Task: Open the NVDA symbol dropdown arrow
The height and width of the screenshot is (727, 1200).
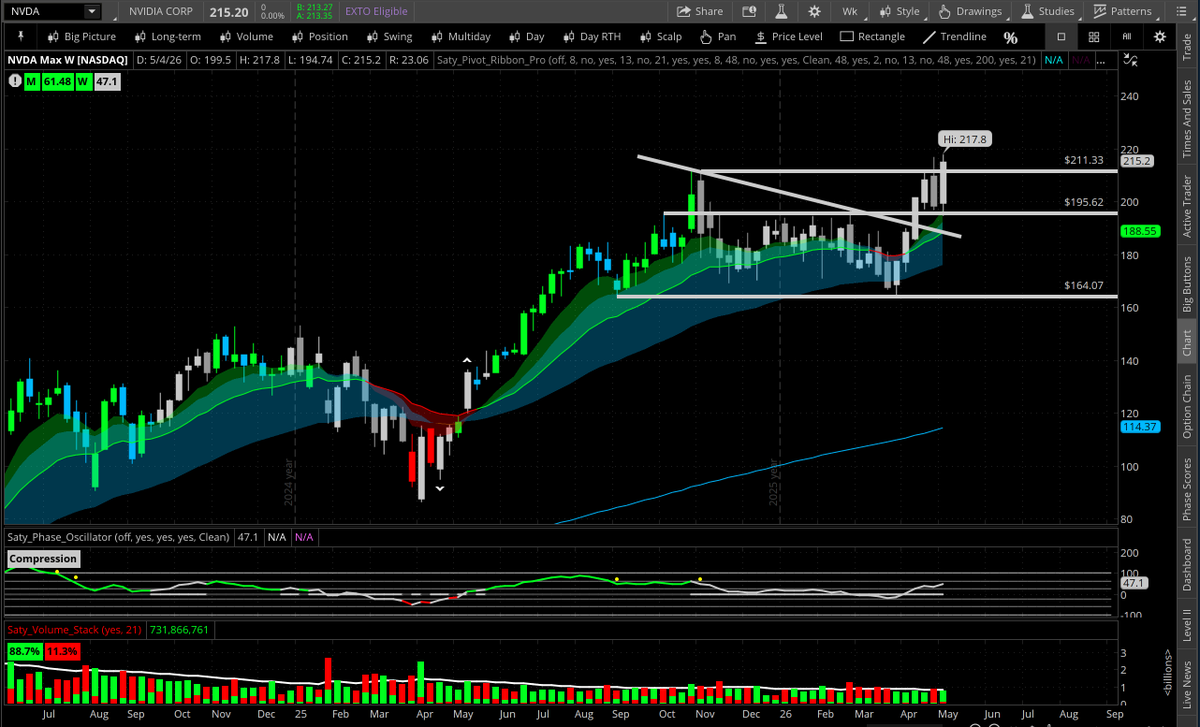Action: (x=92, y=11)
